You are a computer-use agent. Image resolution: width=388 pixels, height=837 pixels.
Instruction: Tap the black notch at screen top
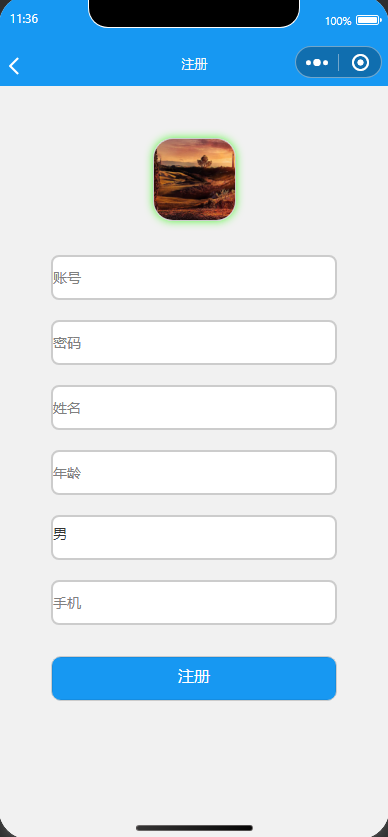[x=194, y=13]
